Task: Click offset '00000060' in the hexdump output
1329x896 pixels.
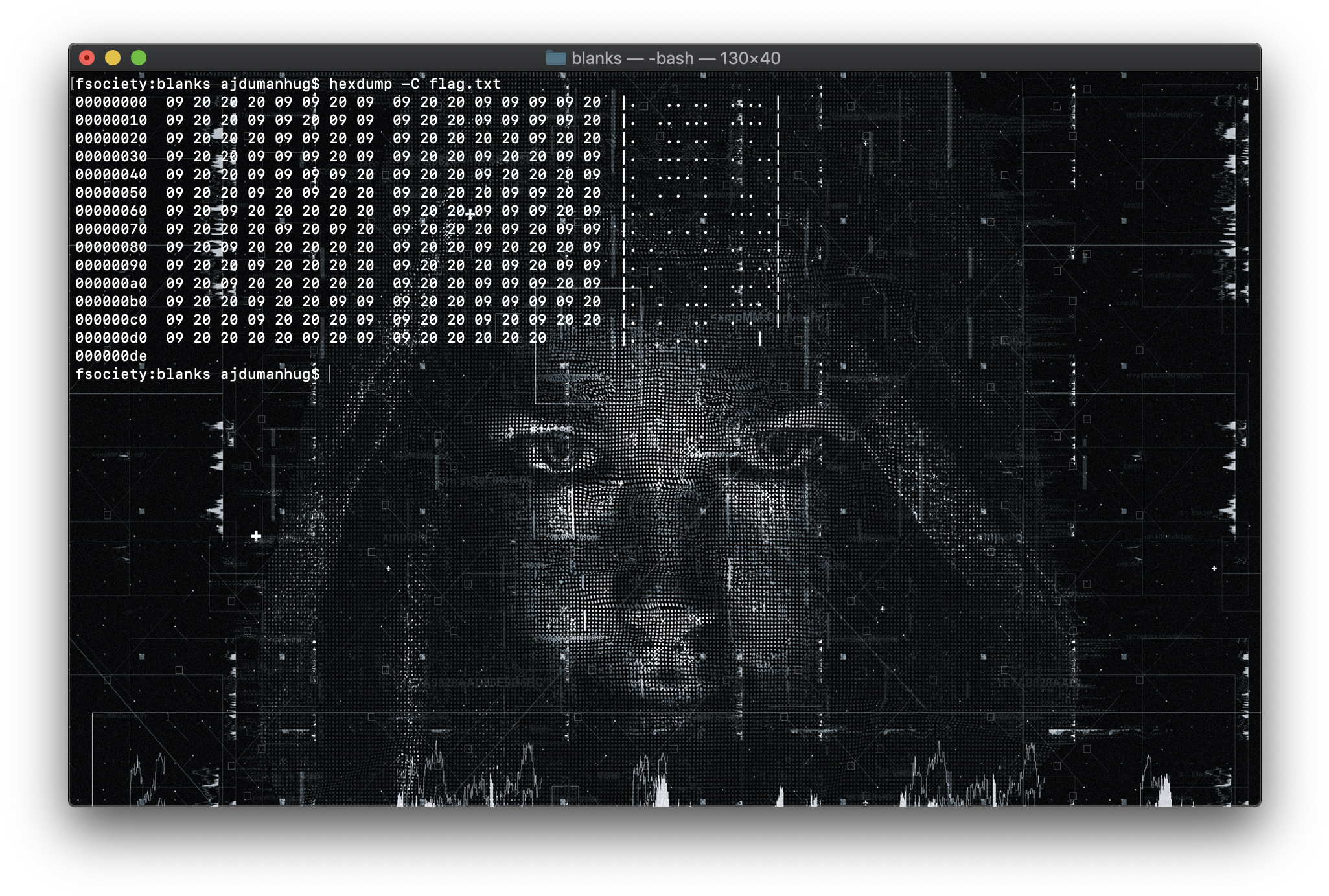Action: click(x=111, y=211)
